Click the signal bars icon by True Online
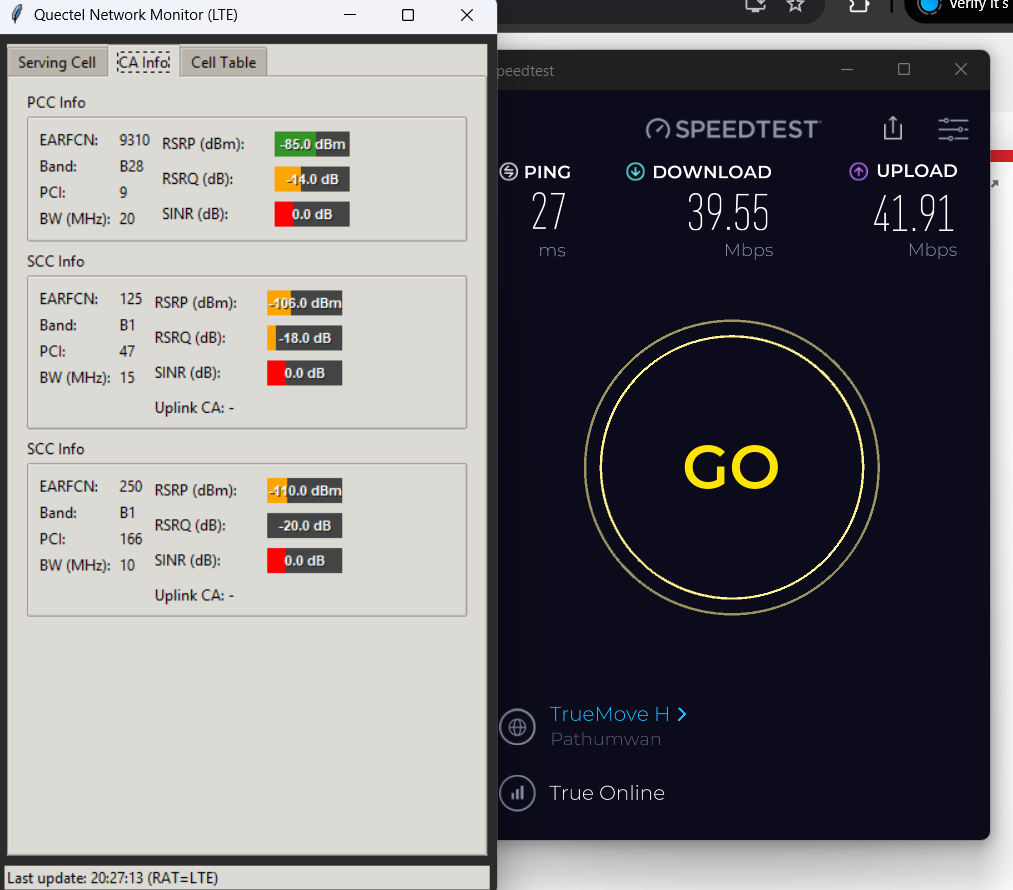This screenshot has height=890, width=1013. pos(517,793)
